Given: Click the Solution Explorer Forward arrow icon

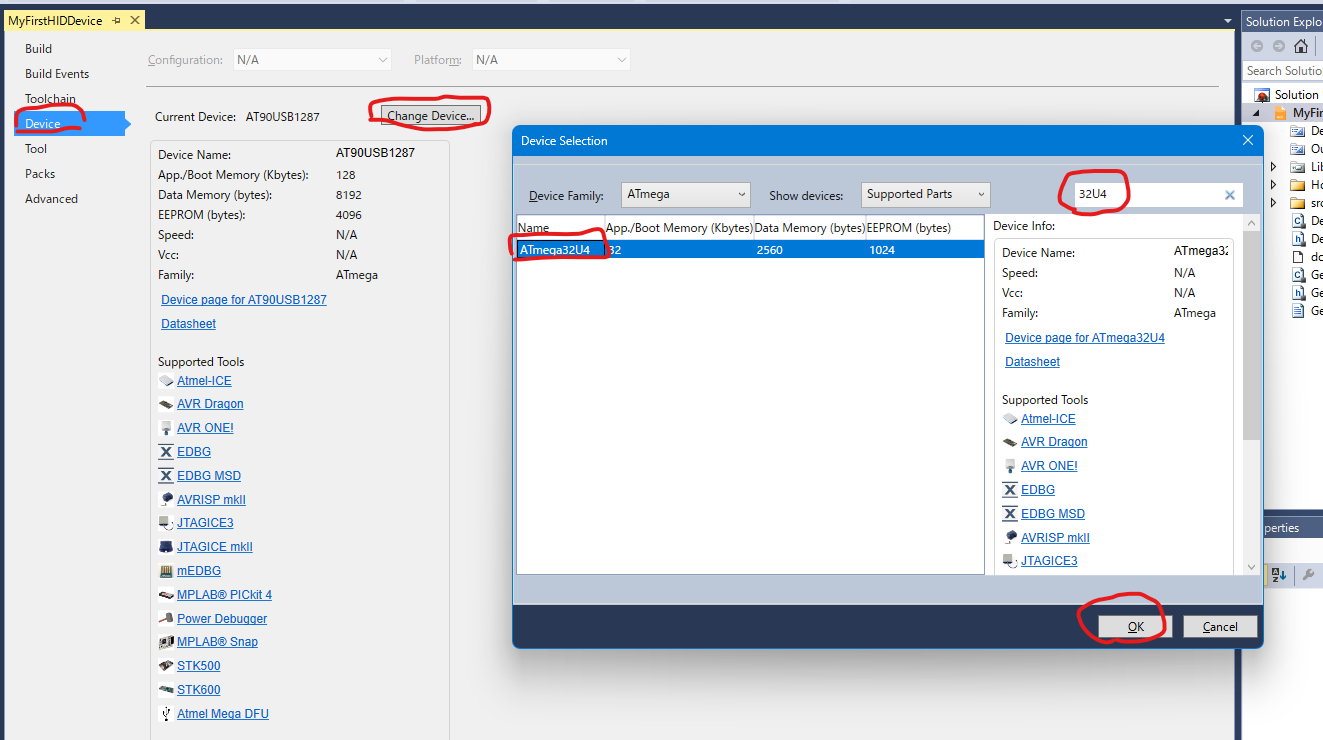Looking at the screenshot, I should click(1278, 46).
